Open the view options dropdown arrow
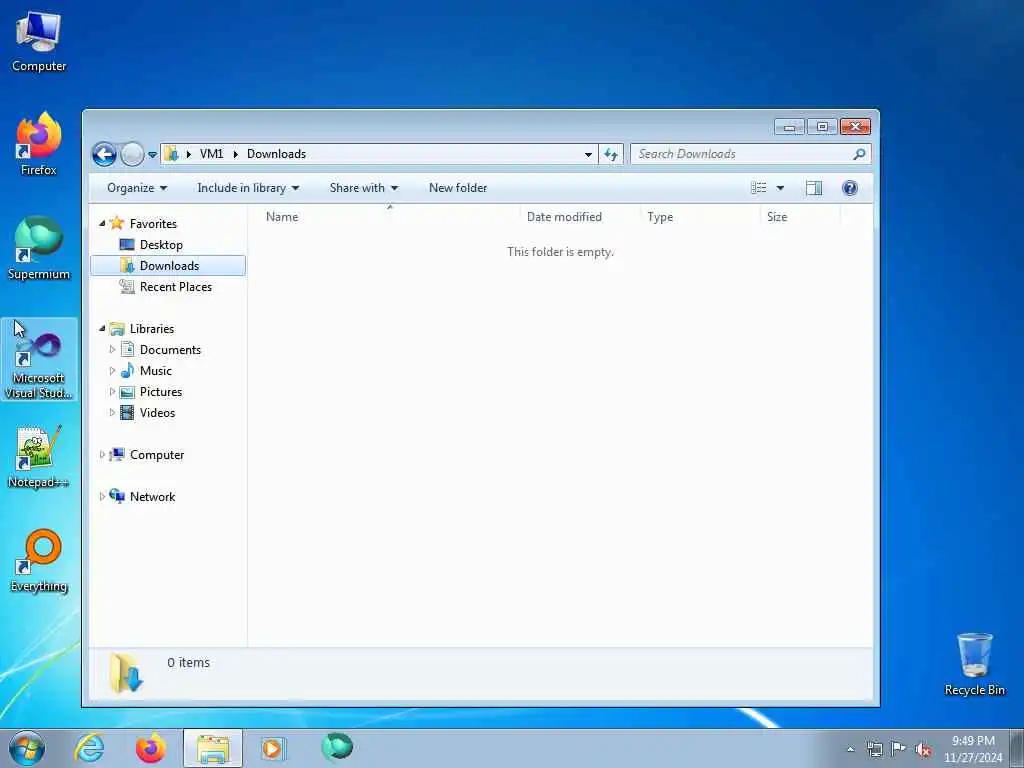1024x768 pixels. point(780,188)
